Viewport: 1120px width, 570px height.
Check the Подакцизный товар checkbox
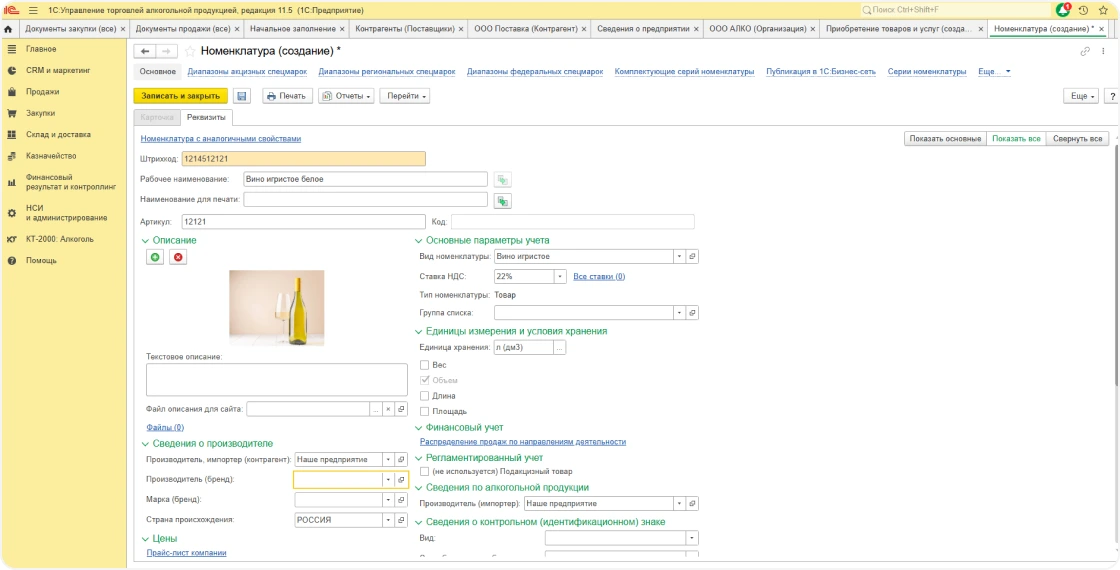pyautogui.click(x=425, y=471)
